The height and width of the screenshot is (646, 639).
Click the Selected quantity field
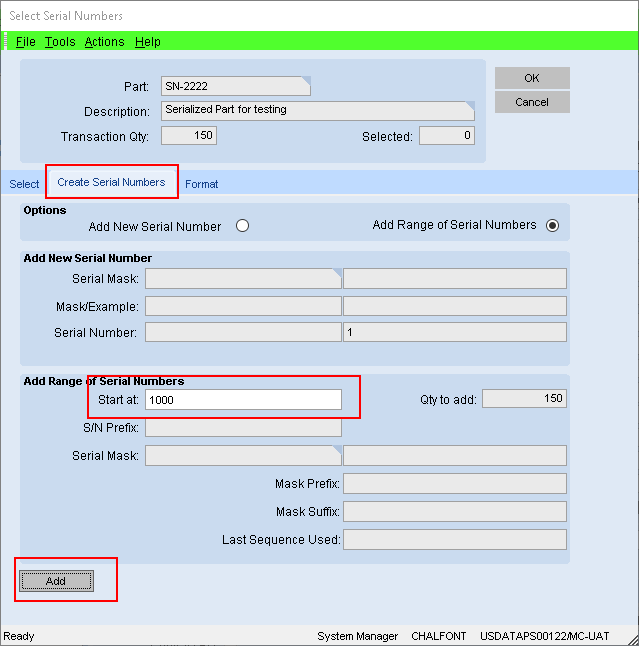[x=447, y=136]
